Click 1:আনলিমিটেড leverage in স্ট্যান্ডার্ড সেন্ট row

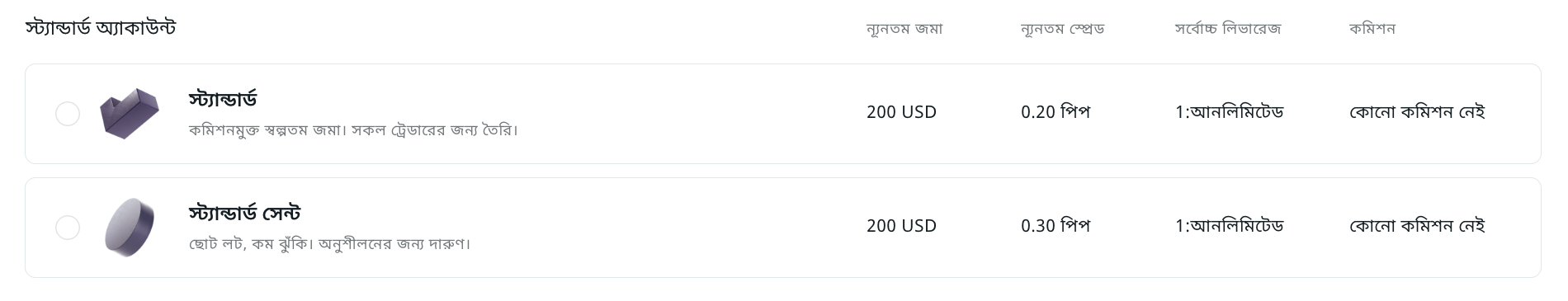point(1230,226)
